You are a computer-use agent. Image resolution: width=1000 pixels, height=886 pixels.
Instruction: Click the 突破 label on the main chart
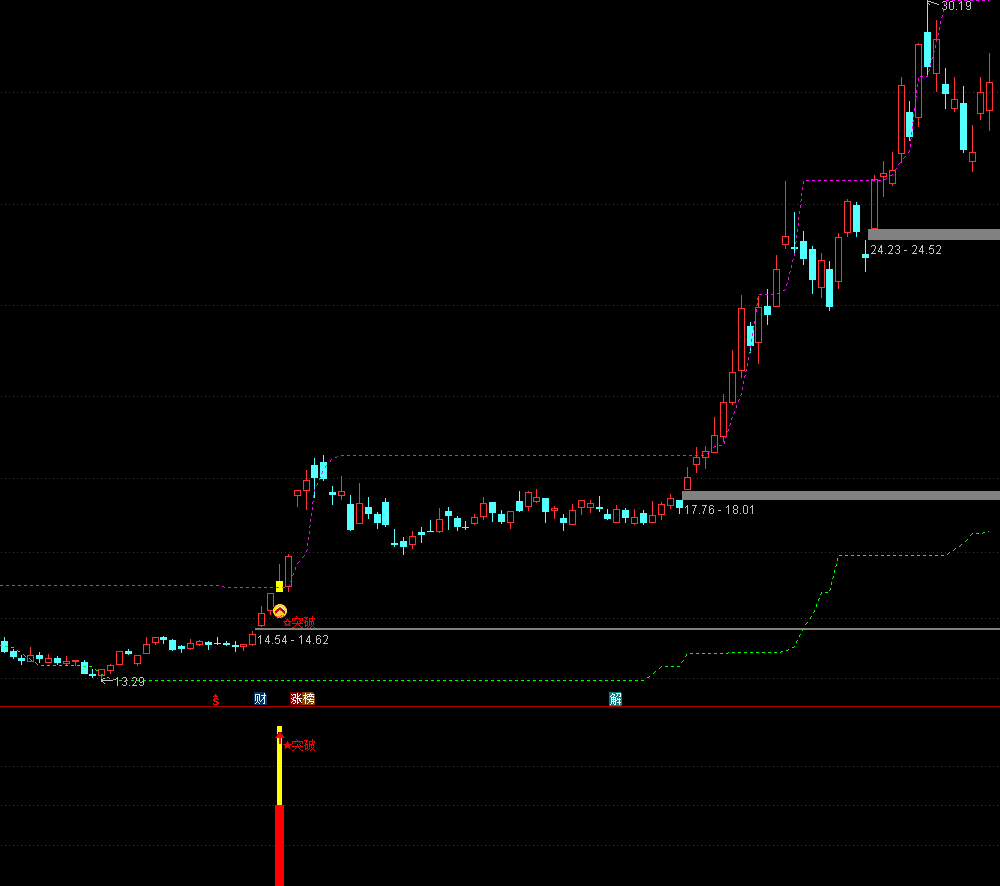299,622
